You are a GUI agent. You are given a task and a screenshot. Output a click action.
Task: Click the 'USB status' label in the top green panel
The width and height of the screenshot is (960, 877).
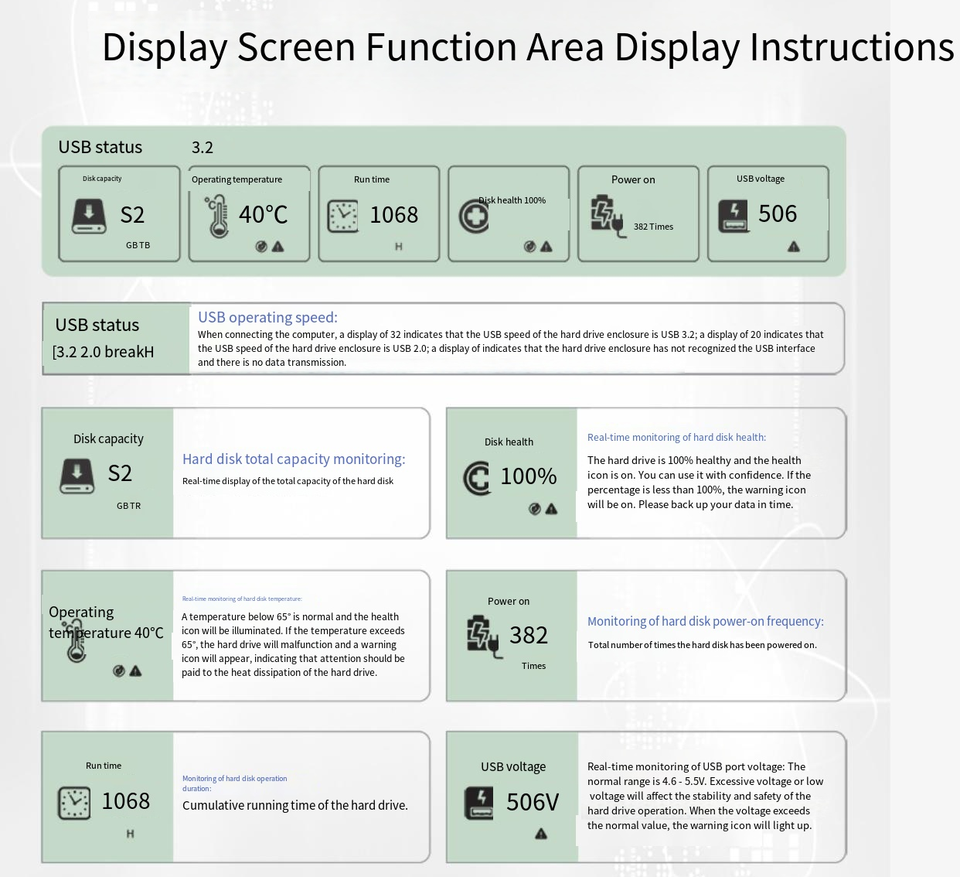(x=100, y=147)
